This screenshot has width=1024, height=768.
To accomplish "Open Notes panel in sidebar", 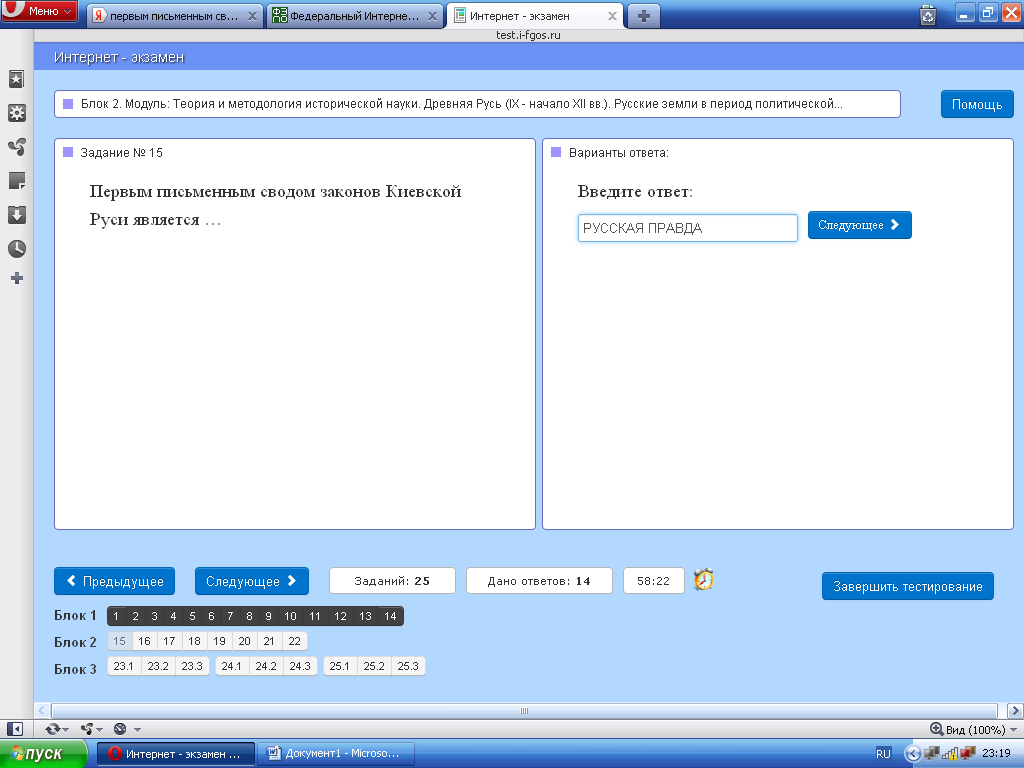I will click(16, 181).
